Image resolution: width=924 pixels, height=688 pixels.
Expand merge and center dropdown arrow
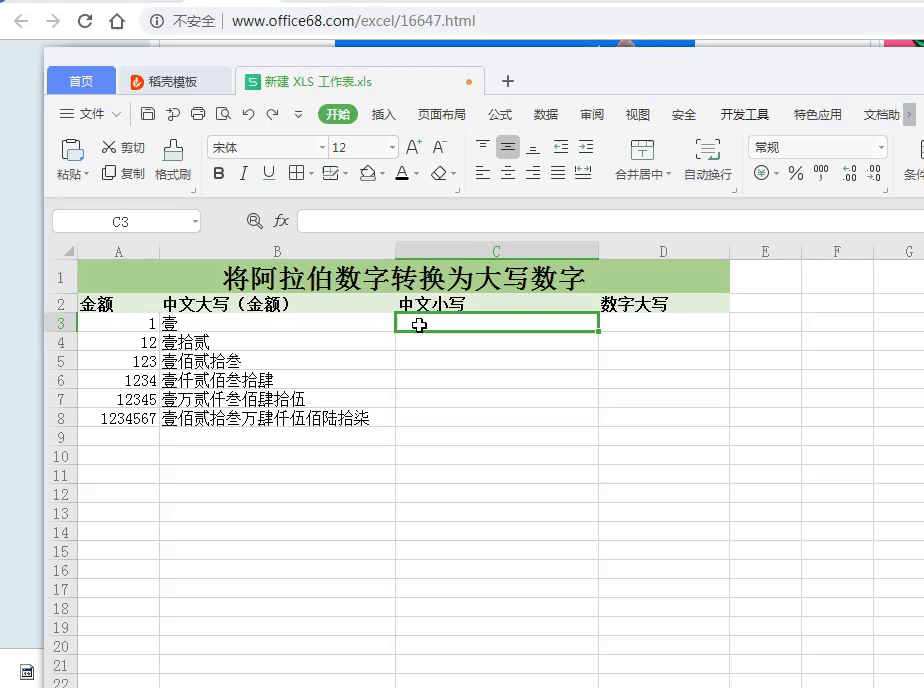tap(668, 174)
